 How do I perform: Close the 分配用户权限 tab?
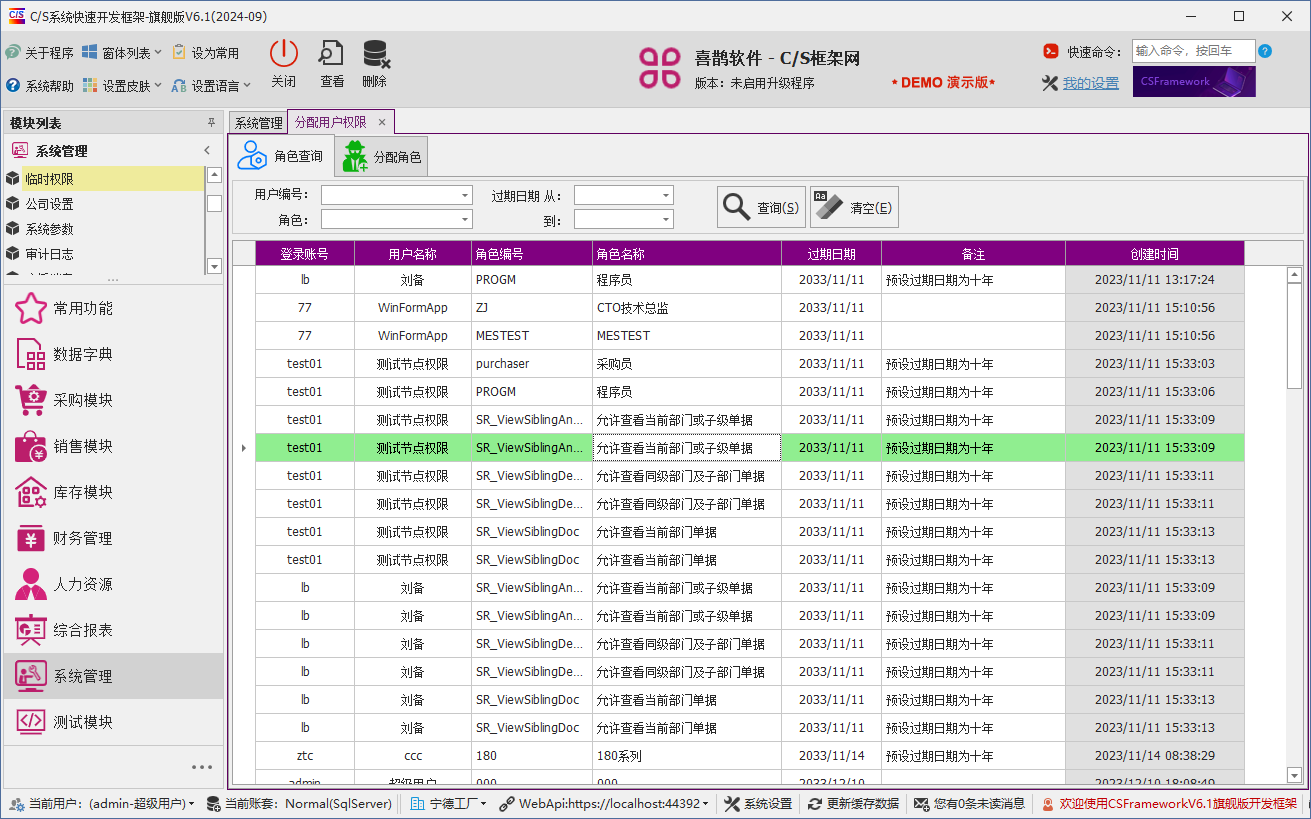coord(382,122)
